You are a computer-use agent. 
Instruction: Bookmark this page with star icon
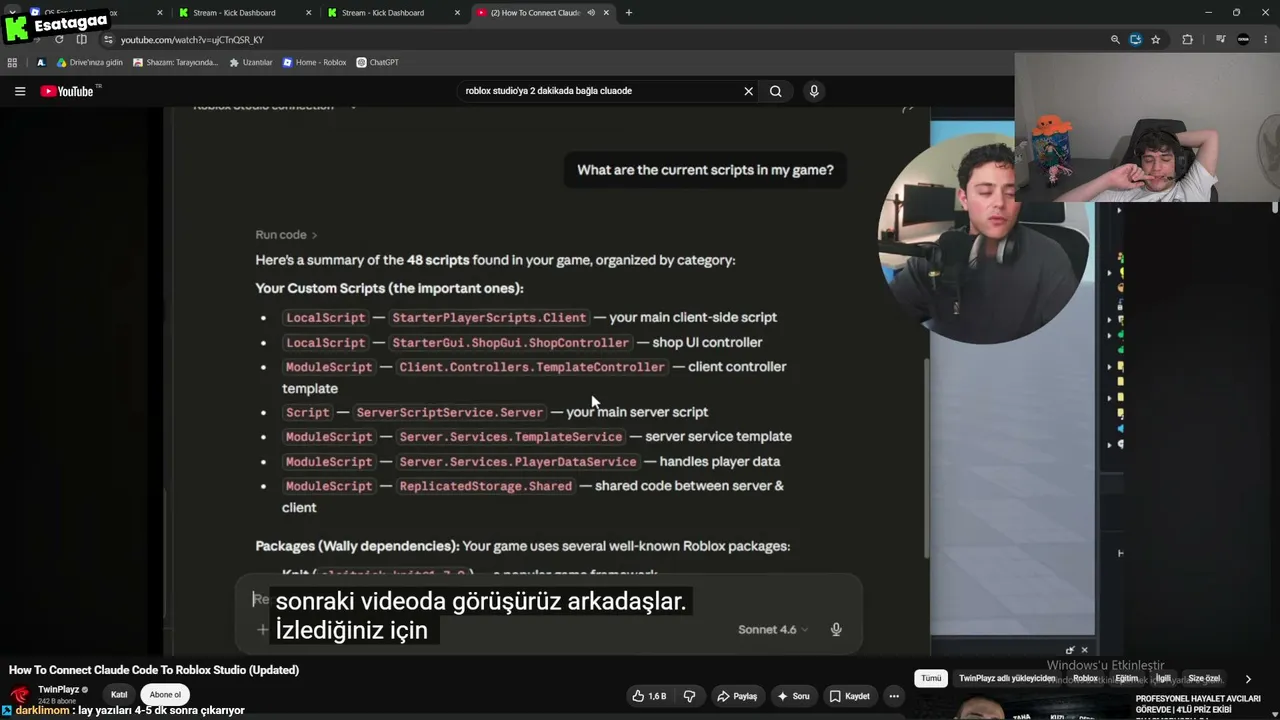pos(1156,40)
